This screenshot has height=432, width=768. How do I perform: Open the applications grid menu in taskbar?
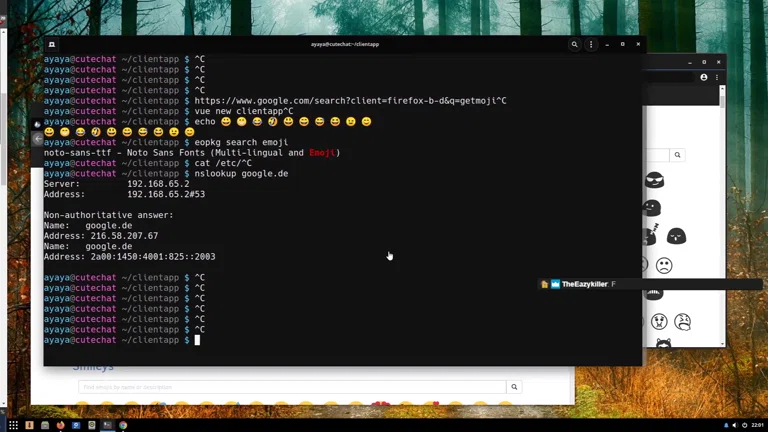pos(13,425)
